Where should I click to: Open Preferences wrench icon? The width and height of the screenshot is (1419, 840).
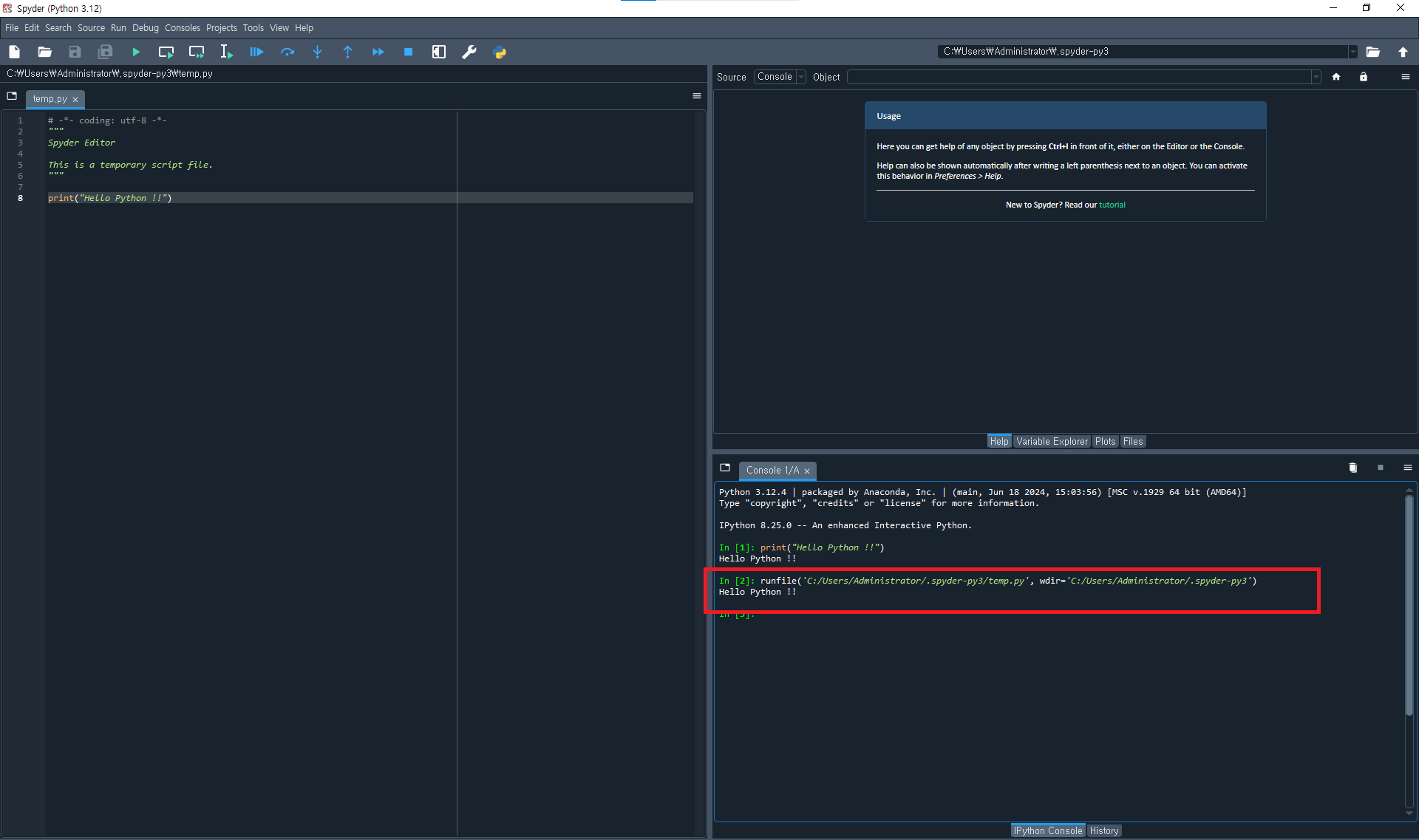coord(469,52)
